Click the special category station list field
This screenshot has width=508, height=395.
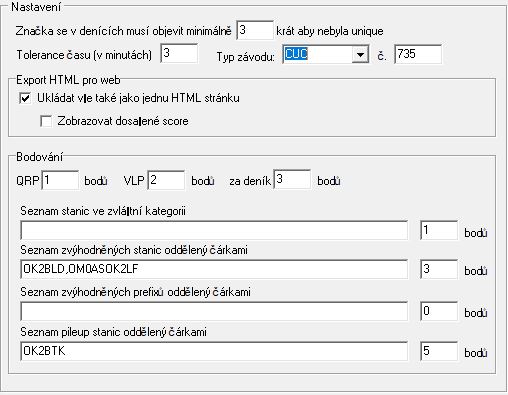tap(214, 230)
